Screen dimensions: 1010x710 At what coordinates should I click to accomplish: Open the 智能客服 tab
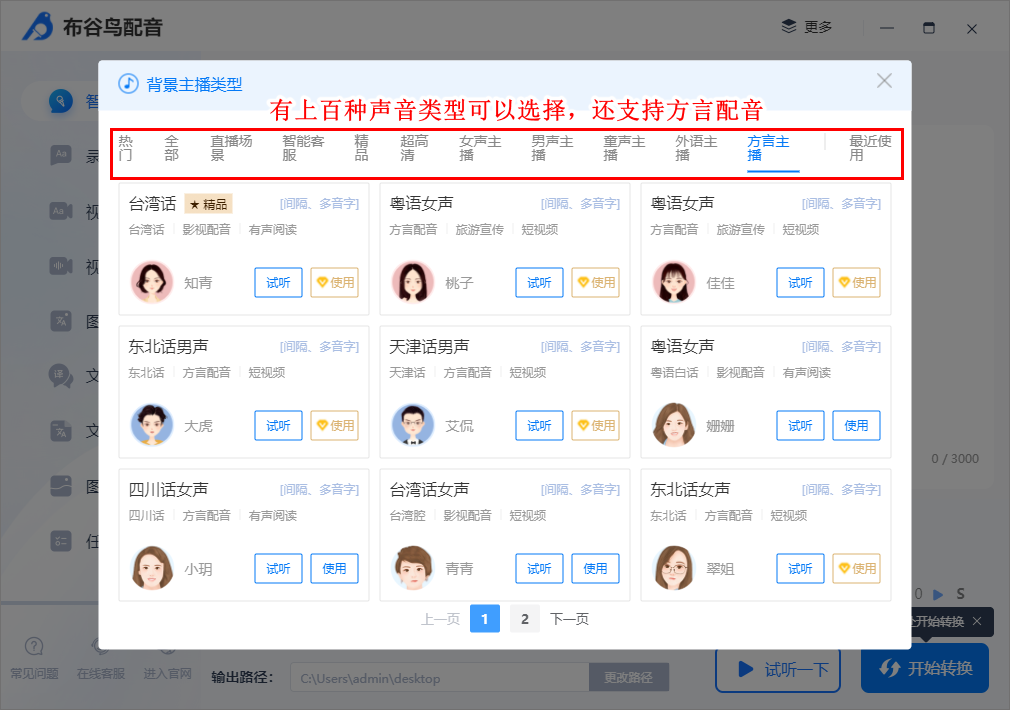303,148
